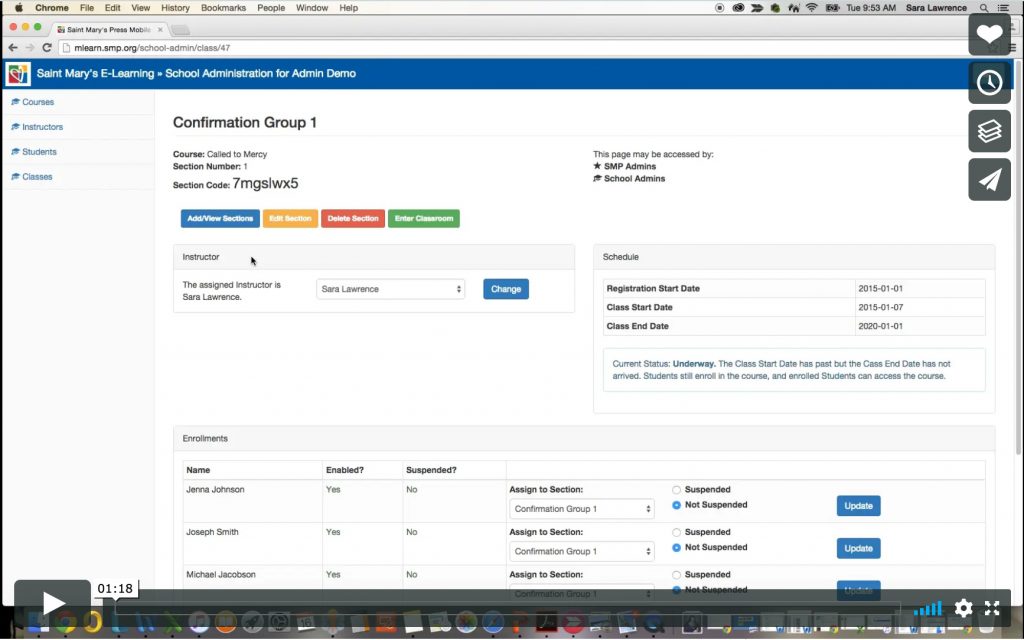This screenshot has height=640, width=1024.
Task: Click the name Jenna Johnson in Enrollments
Action: click(215, 489)
